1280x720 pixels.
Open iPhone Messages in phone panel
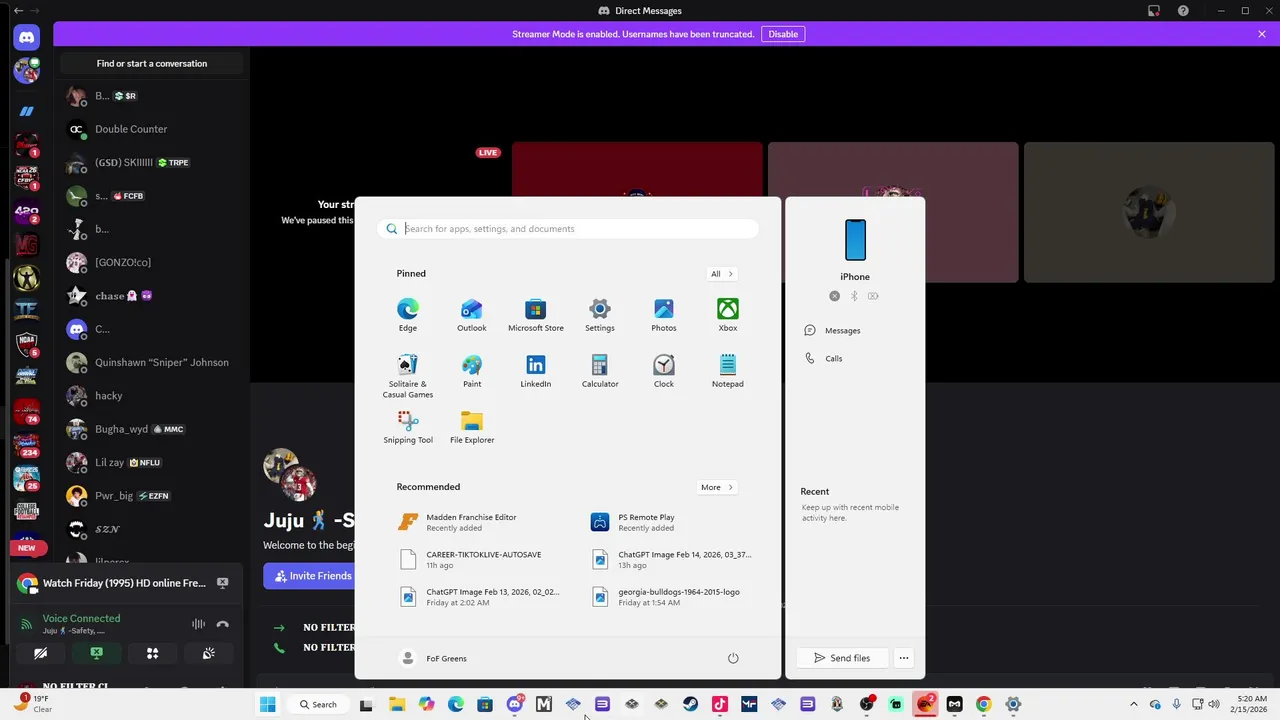point(833,330)
